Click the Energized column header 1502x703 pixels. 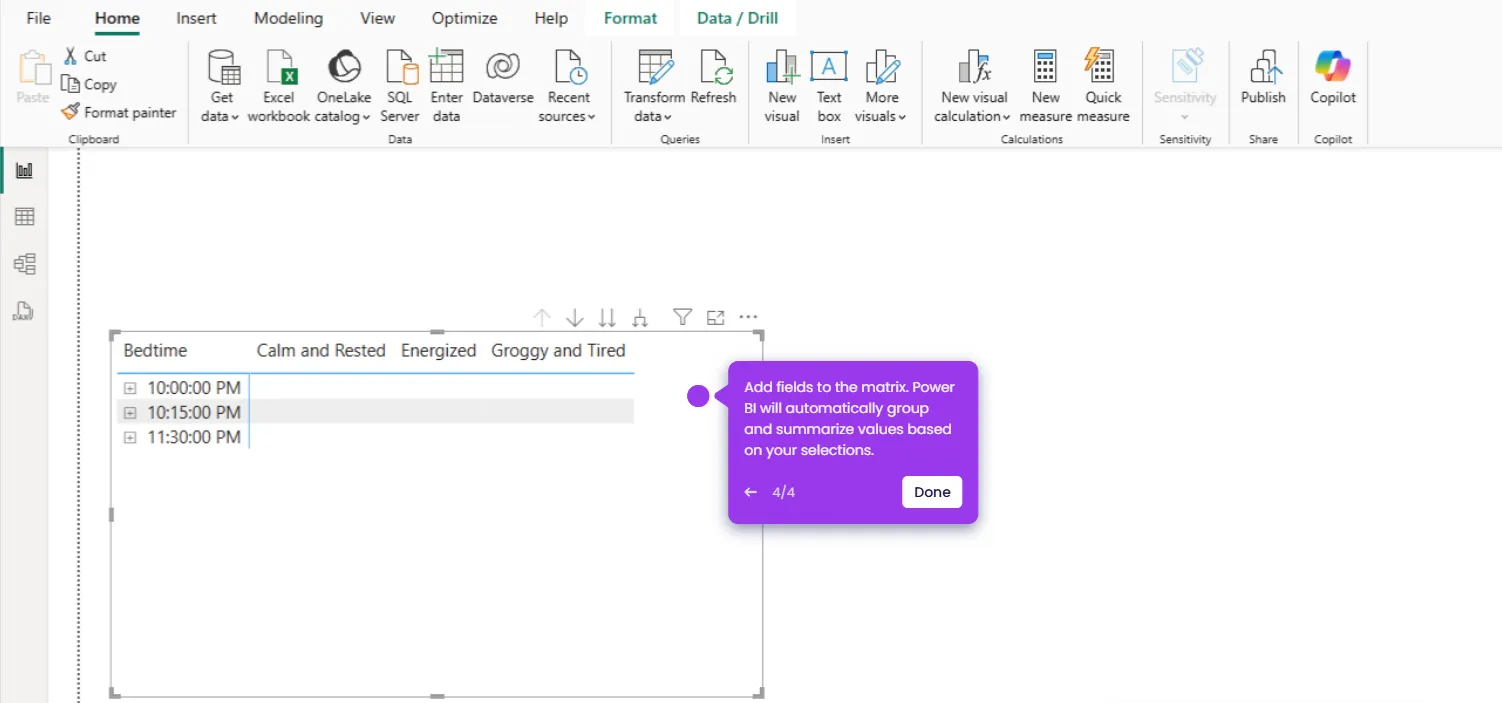coord(438,351)
